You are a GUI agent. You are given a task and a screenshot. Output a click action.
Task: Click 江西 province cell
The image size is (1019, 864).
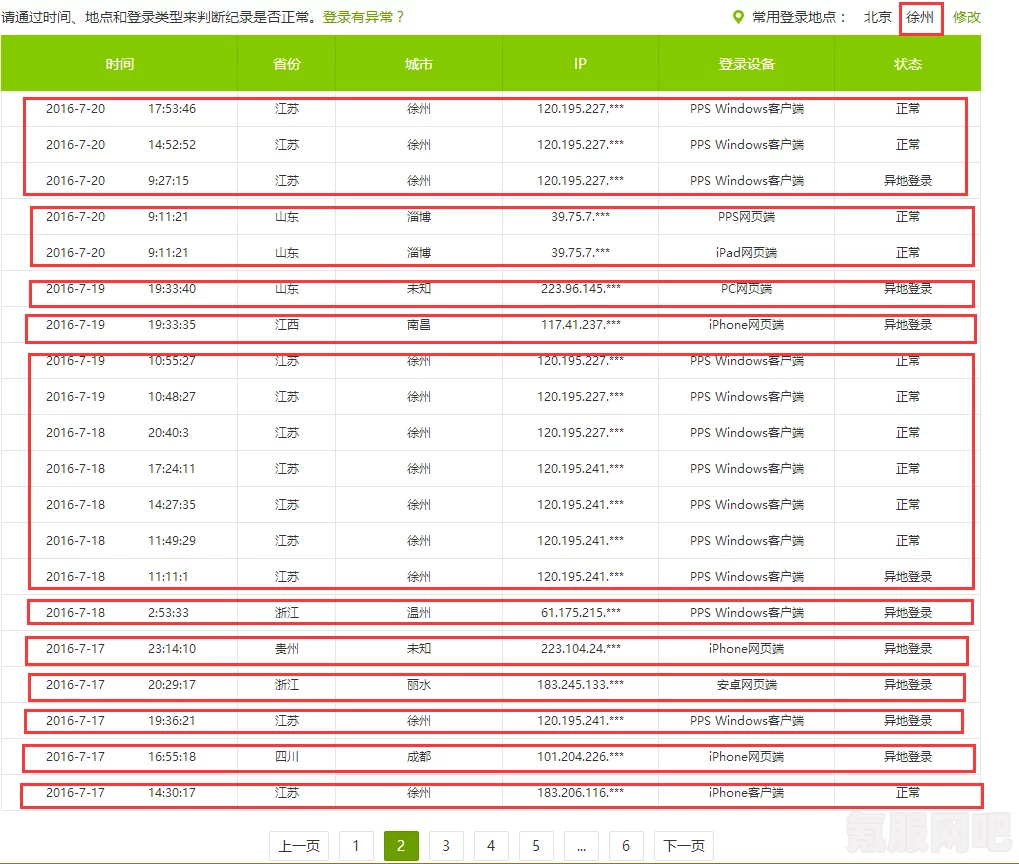tap(287, 324)
